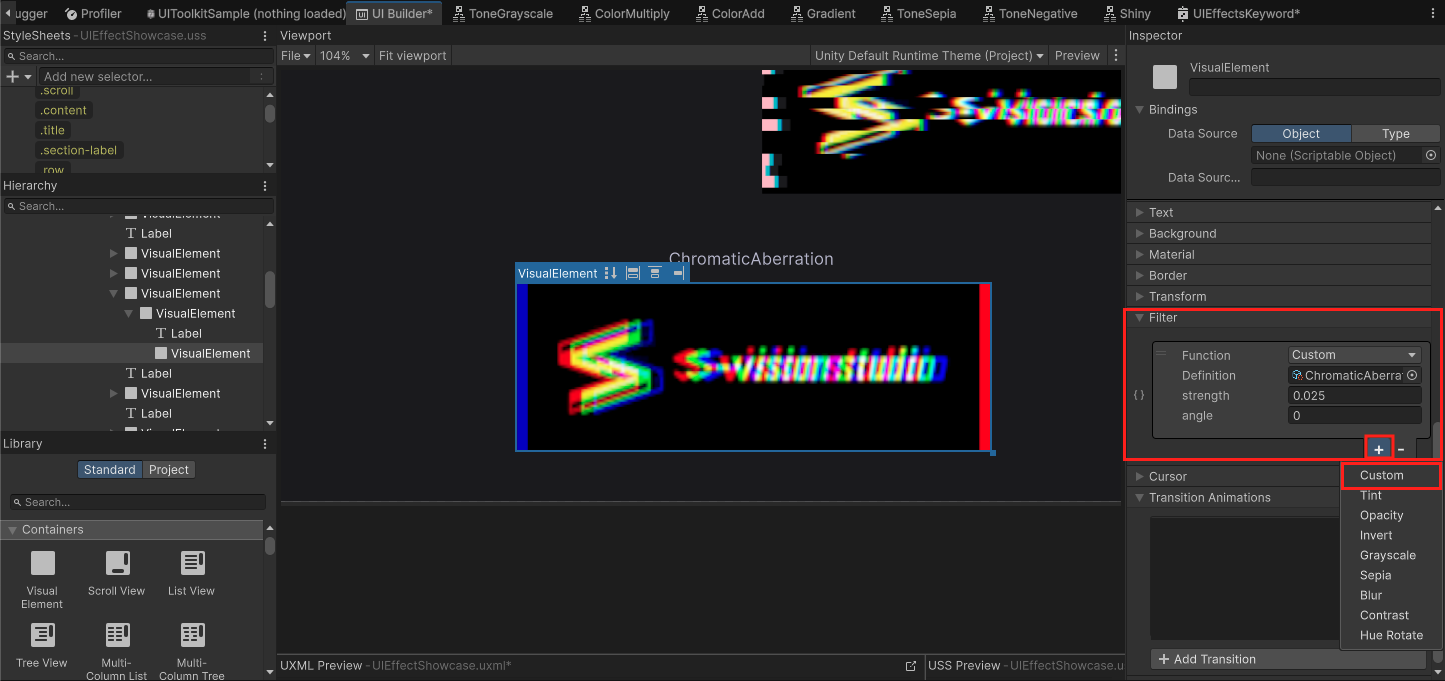This screenshot has width=1445, height=681.
Task: Click the flex direction toggle icon in header
Action: point(611,273)
